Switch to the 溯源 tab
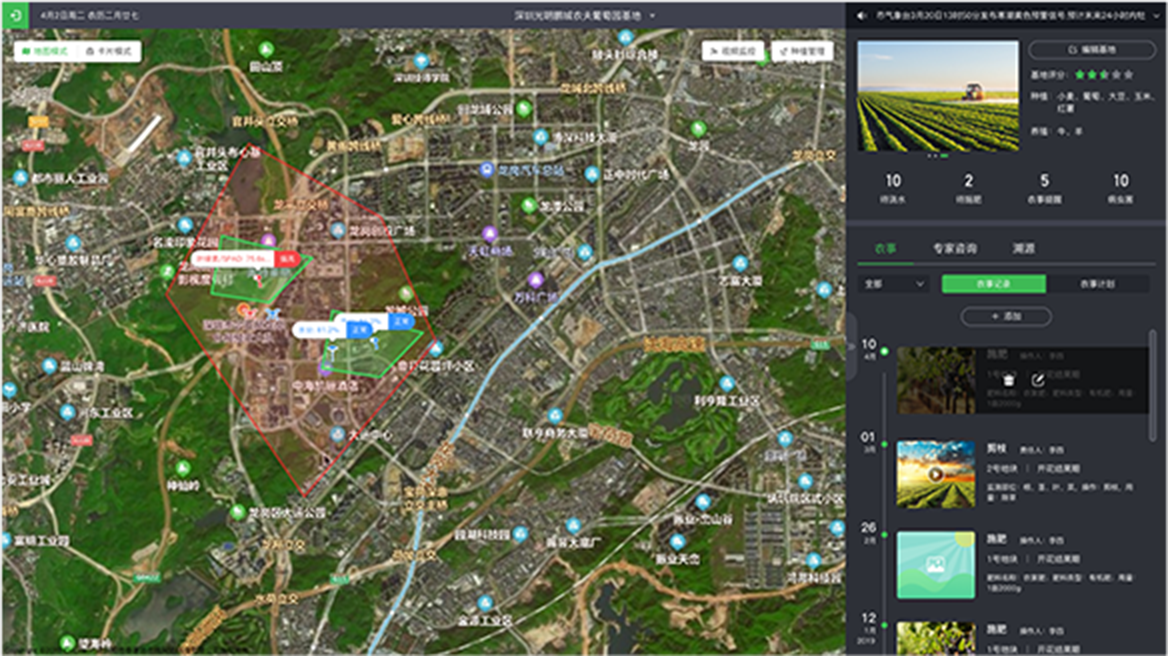Screen dimensions: 1168x656 coord(1022,248)
